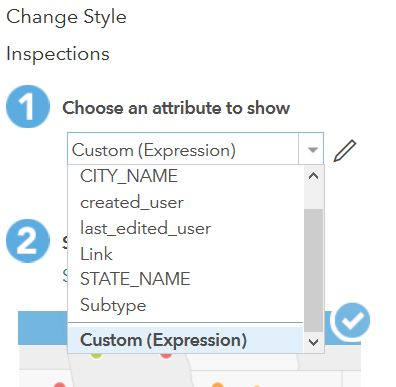This screenshot has width=396, height=387.
Task: Select Subtype attribute option
Action: coord(186,305)
